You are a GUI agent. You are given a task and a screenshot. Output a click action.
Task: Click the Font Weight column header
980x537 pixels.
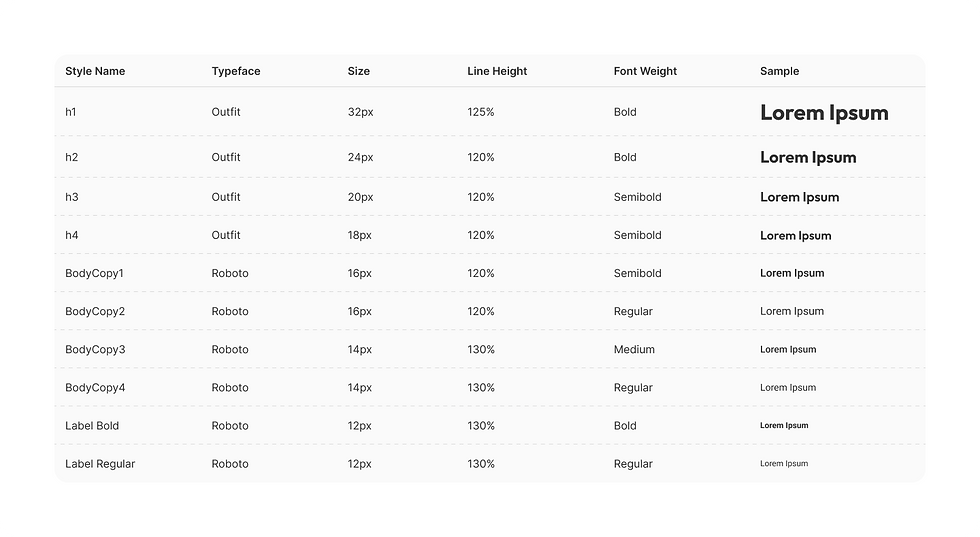(x=645, y=71)
